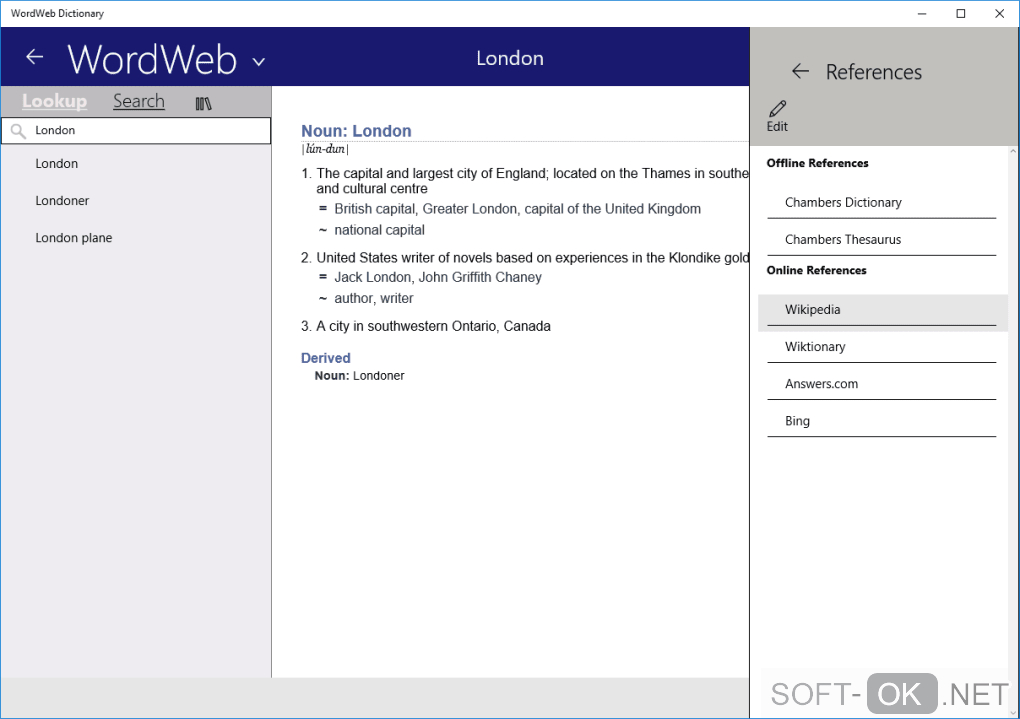The width and height of the screenshot is (1020, 719).
Task: Close References panel with back arrow
Action: [799, 71]
